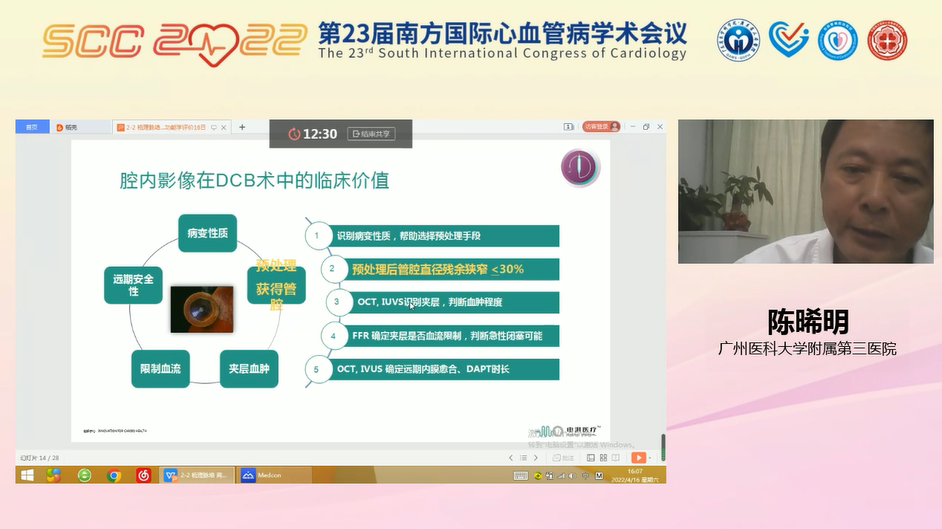Switch to reading view icon
Viewport: 942px width, 529px height.
click(x=616, y=458)
